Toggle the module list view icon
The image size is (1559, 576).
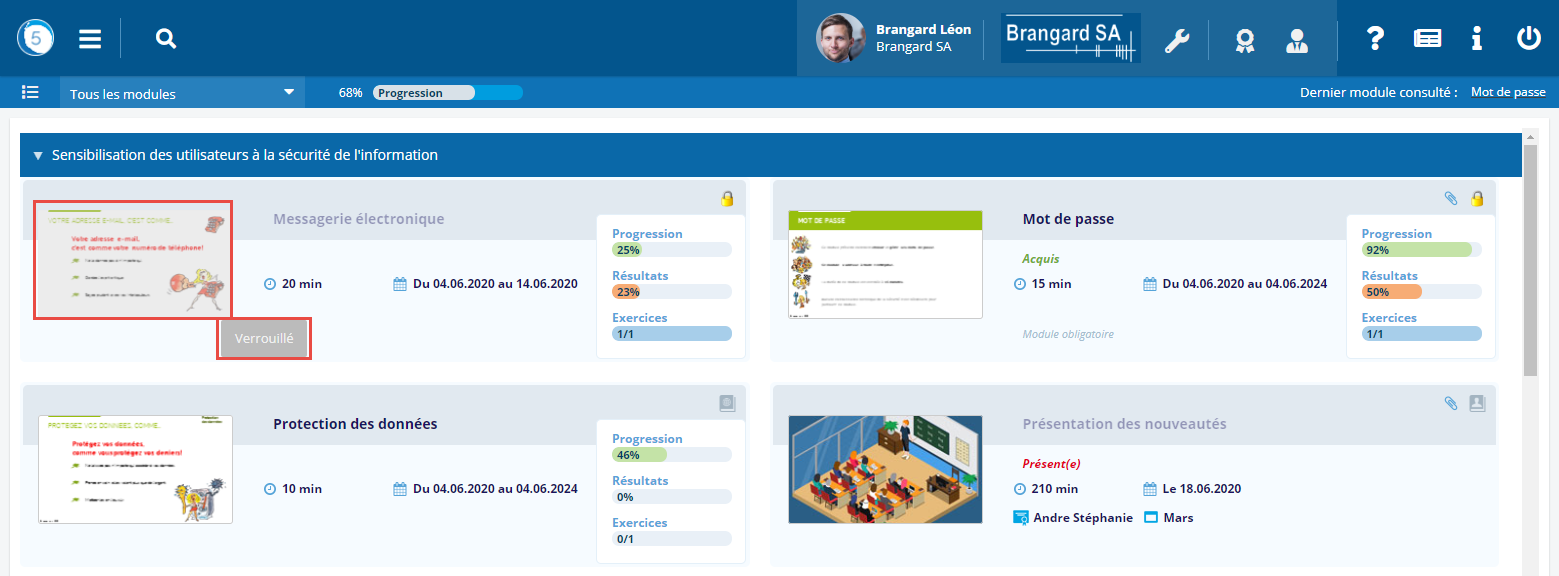tap(31, 92)
